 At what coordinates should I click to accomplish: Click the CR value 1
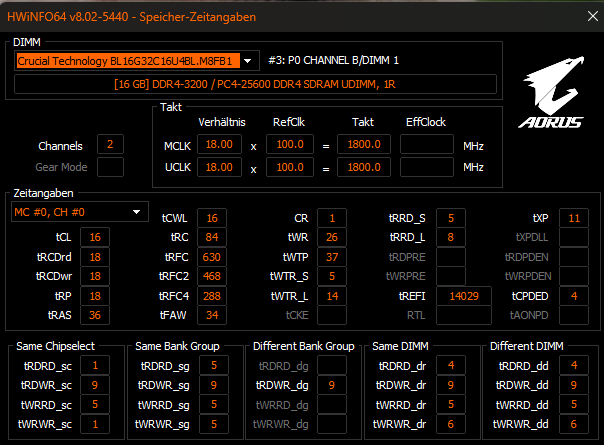click(332, 218)
